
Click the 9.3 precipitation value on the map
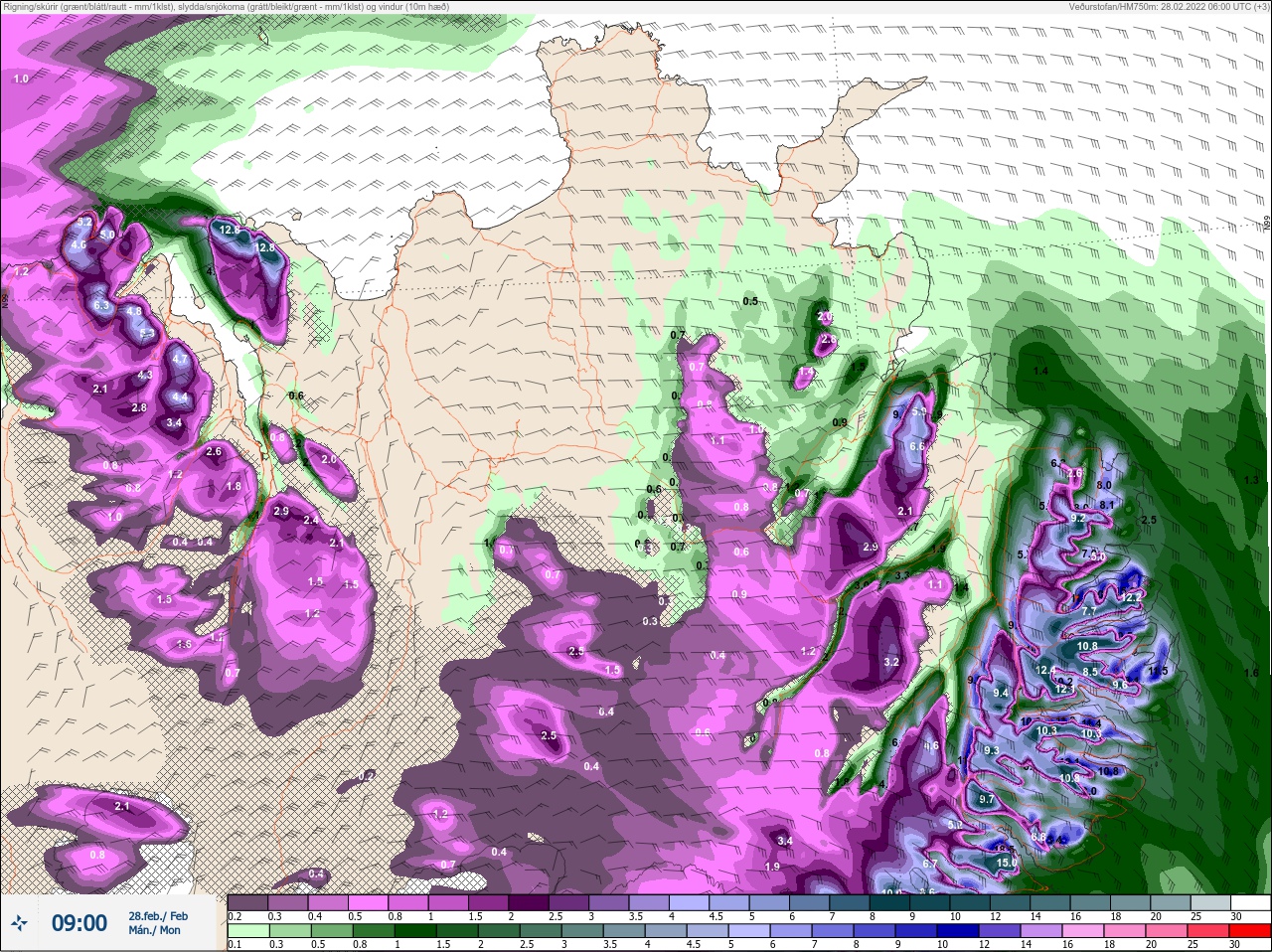pos(991,749)
